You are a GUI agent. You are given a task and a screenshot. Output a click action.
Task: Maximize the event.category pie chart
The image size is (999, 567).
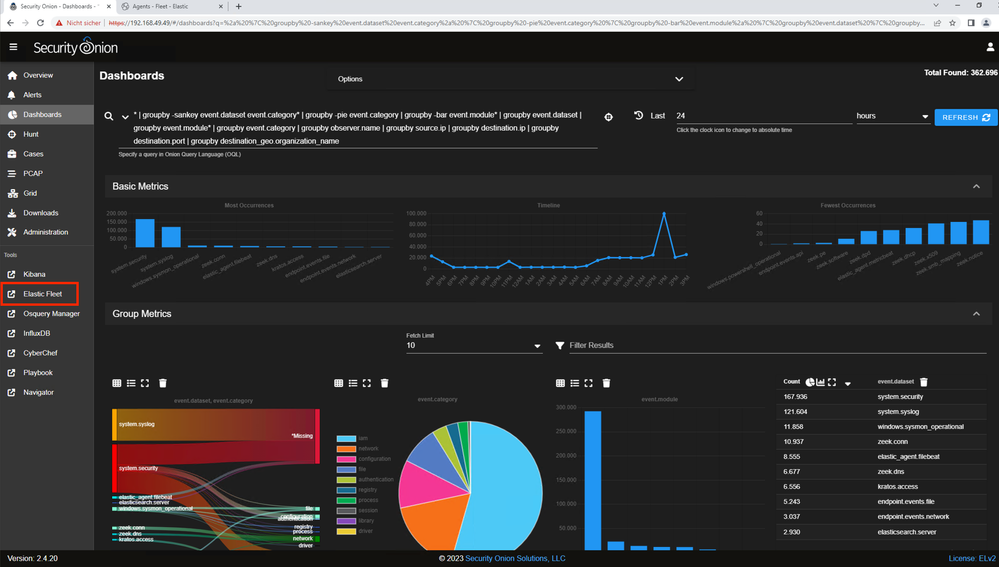click(x=367, y=383)
